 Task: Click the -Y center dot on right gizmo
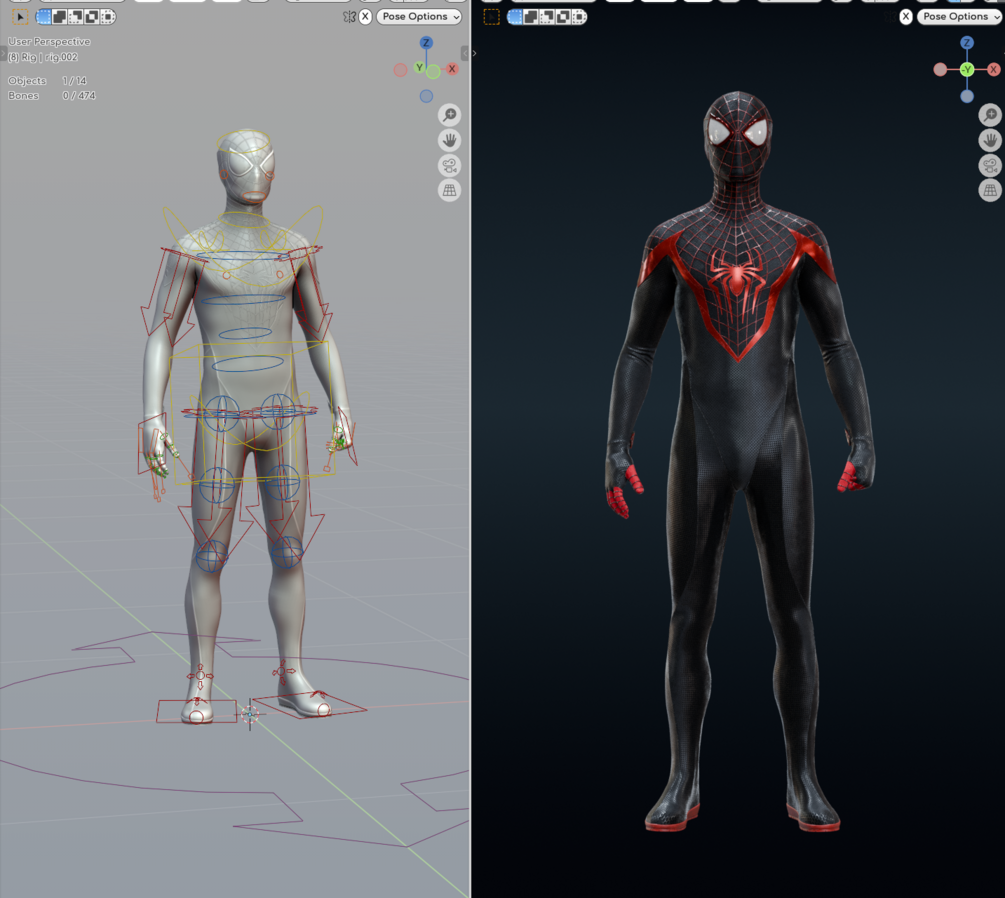967,69
